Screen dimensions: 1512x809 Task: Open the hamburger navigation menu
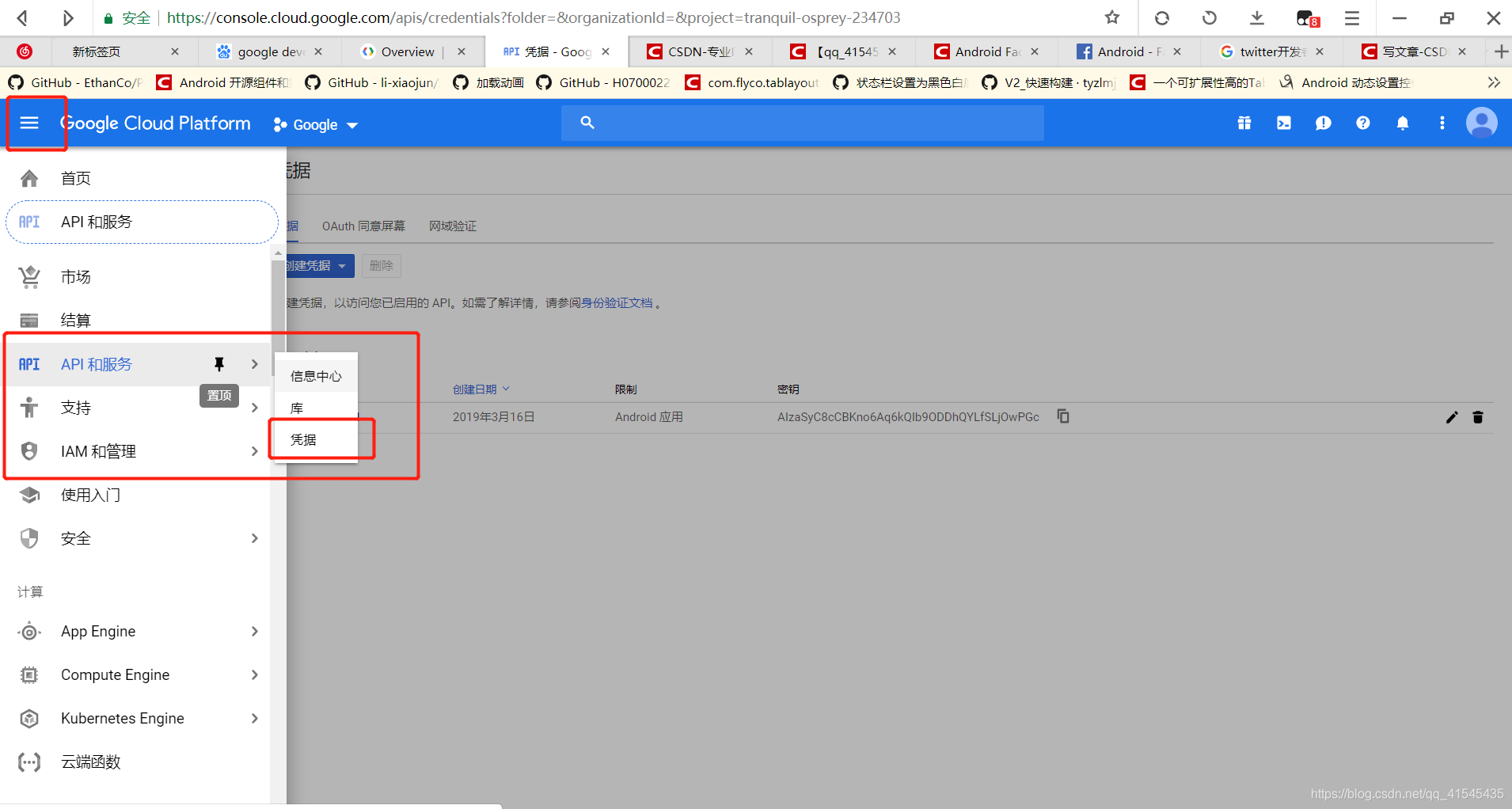29,123
